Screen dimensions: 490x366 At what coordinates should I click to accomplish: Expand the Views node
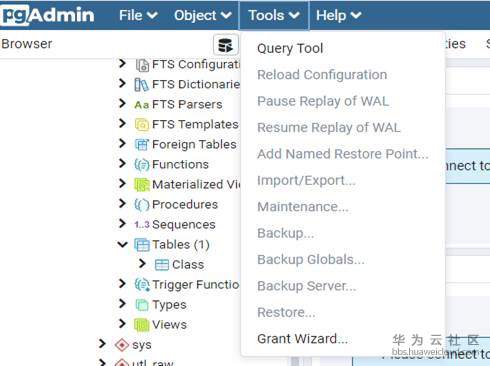click(122, 324)
